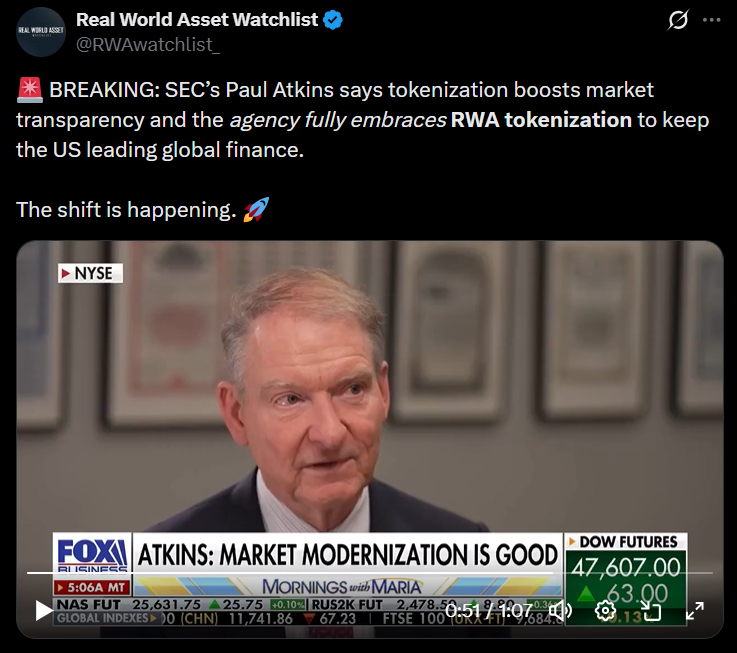Click the 0:51 / 1:07 time display
737x653 pixels.
[488, 611]
